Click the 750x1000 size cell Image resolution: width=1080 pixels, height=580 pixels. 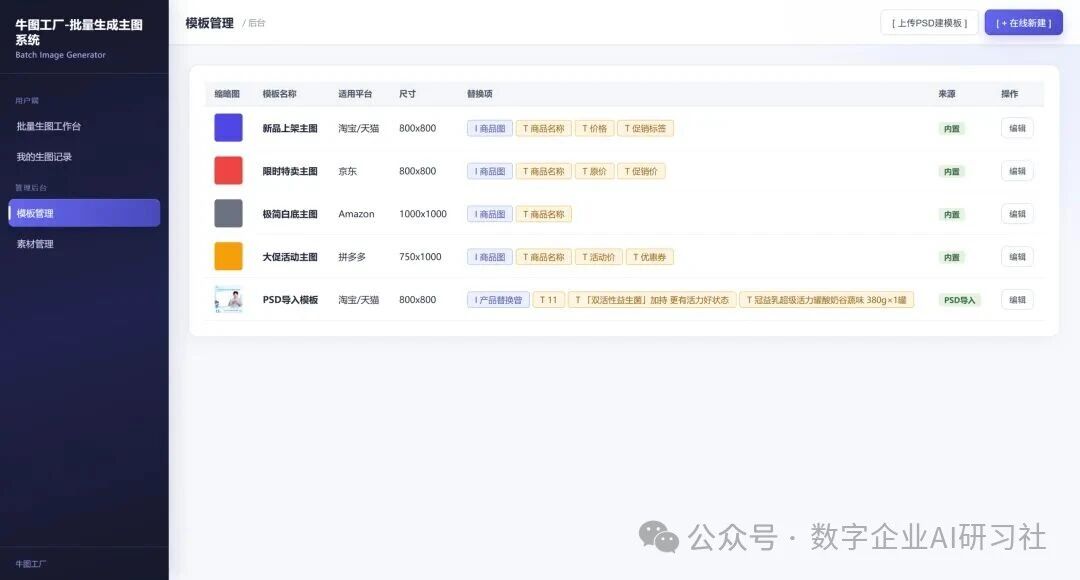420,257
